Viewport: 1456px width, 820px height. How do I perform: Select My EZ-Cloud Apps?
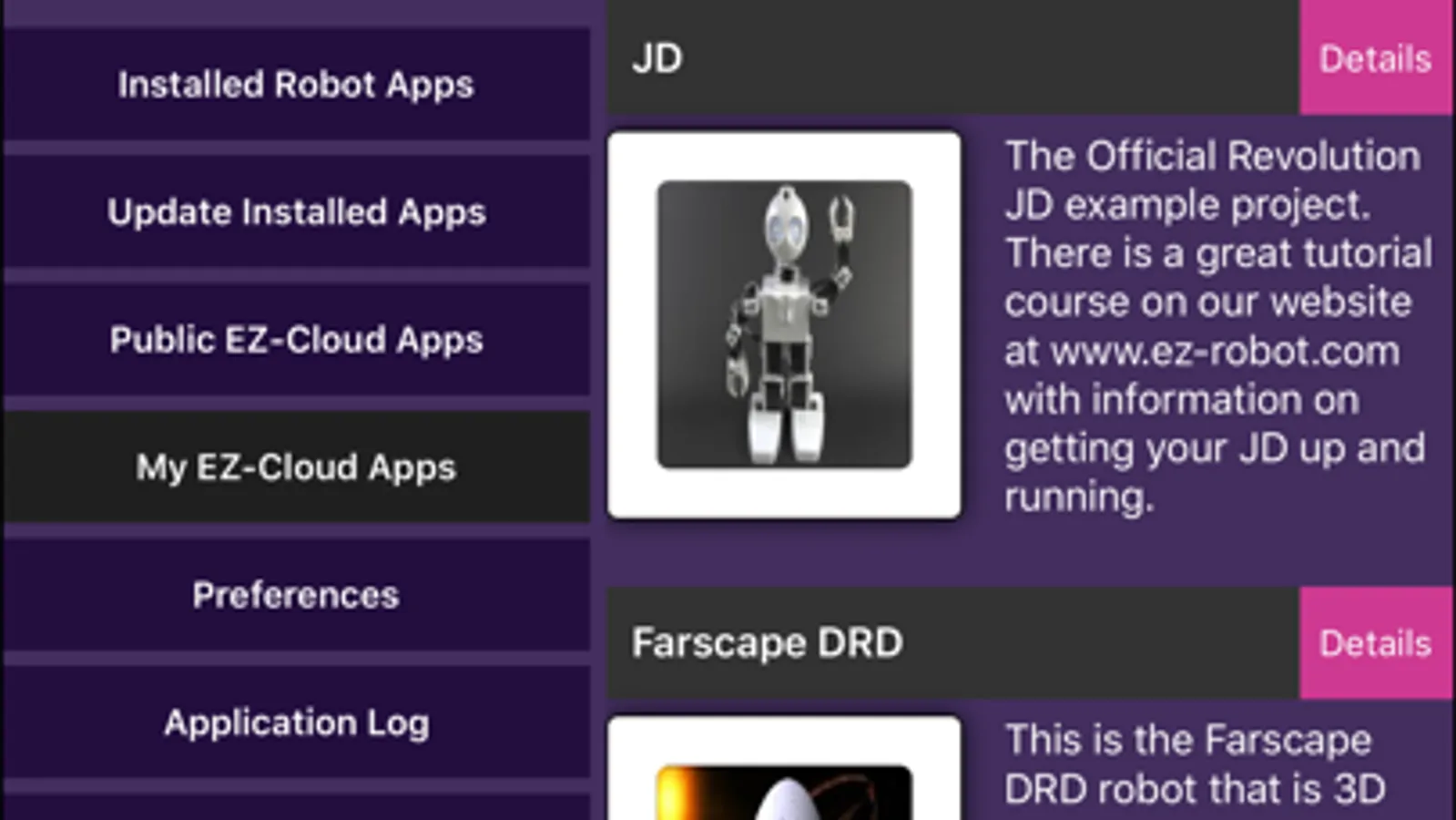[296, 466]
